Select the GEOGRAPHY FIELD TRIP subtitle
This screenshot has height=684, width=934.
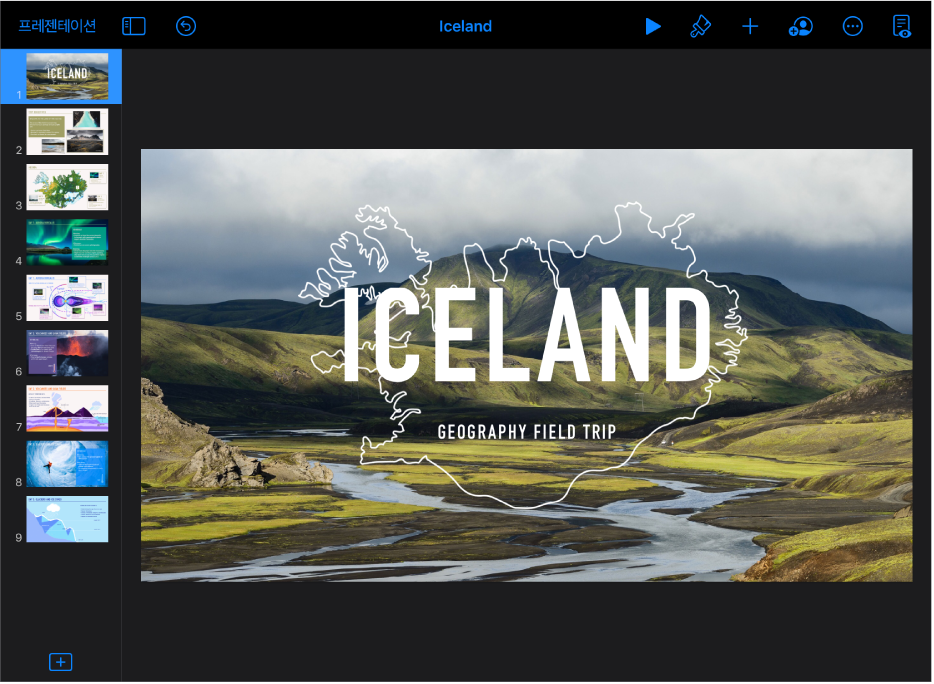tap(527, 432)
